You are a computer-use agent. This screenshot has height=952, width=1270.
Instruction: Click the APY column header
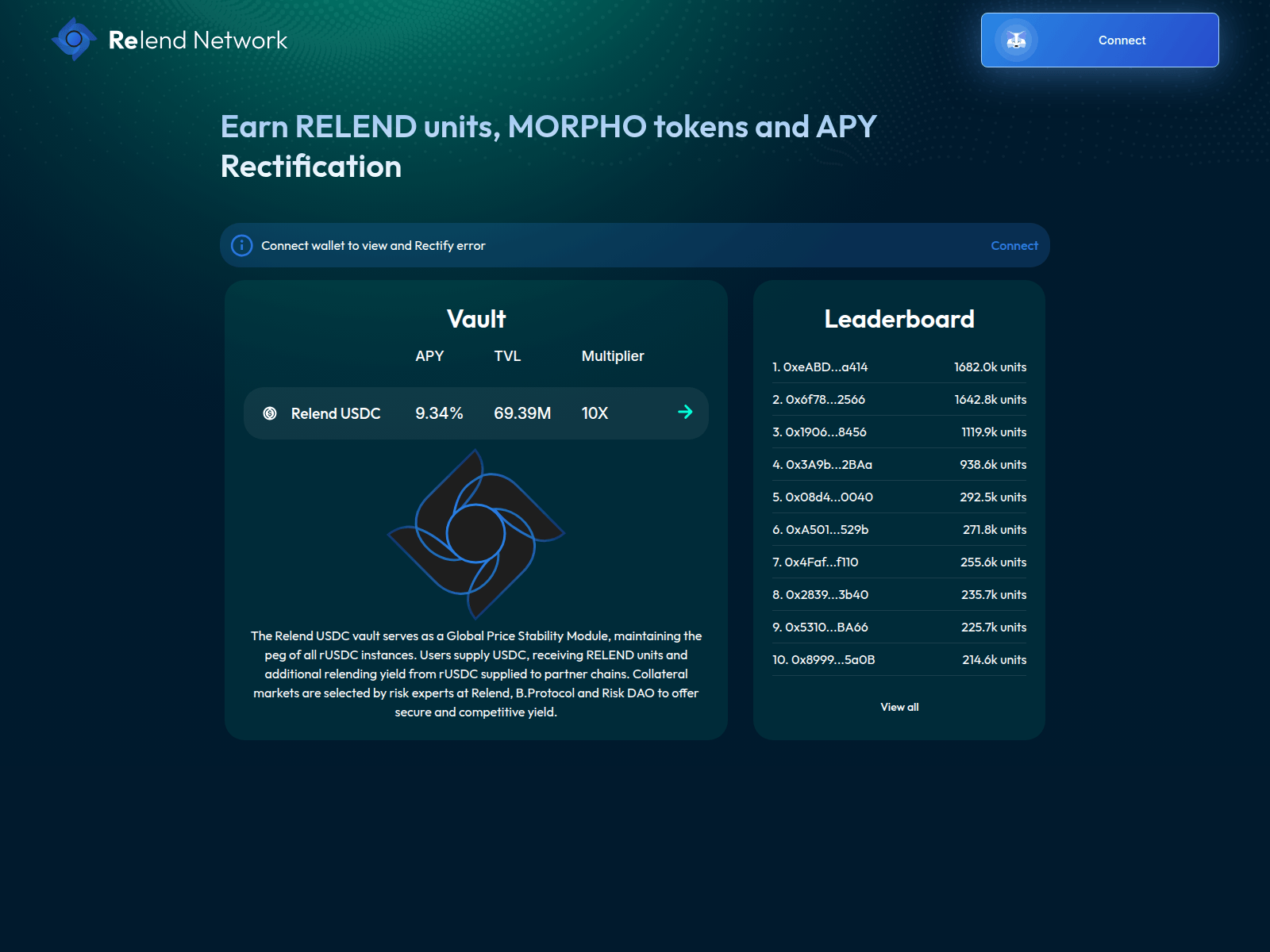[429, 356]
